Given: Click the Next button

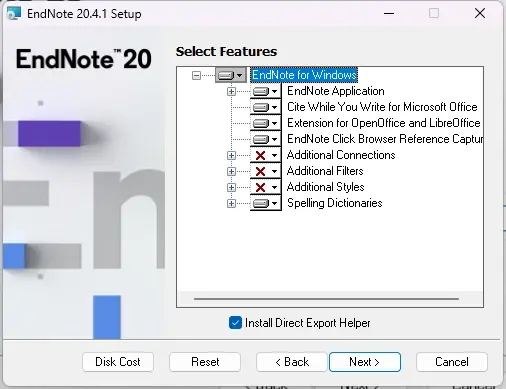Looking at the screenshot, I should [365, 362].
